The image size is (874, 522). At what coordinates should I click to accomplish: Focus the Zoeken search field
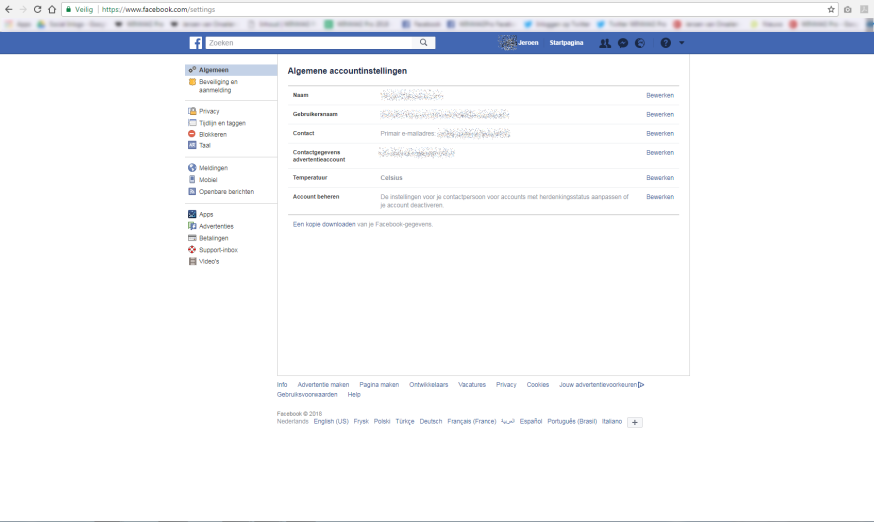310,43
